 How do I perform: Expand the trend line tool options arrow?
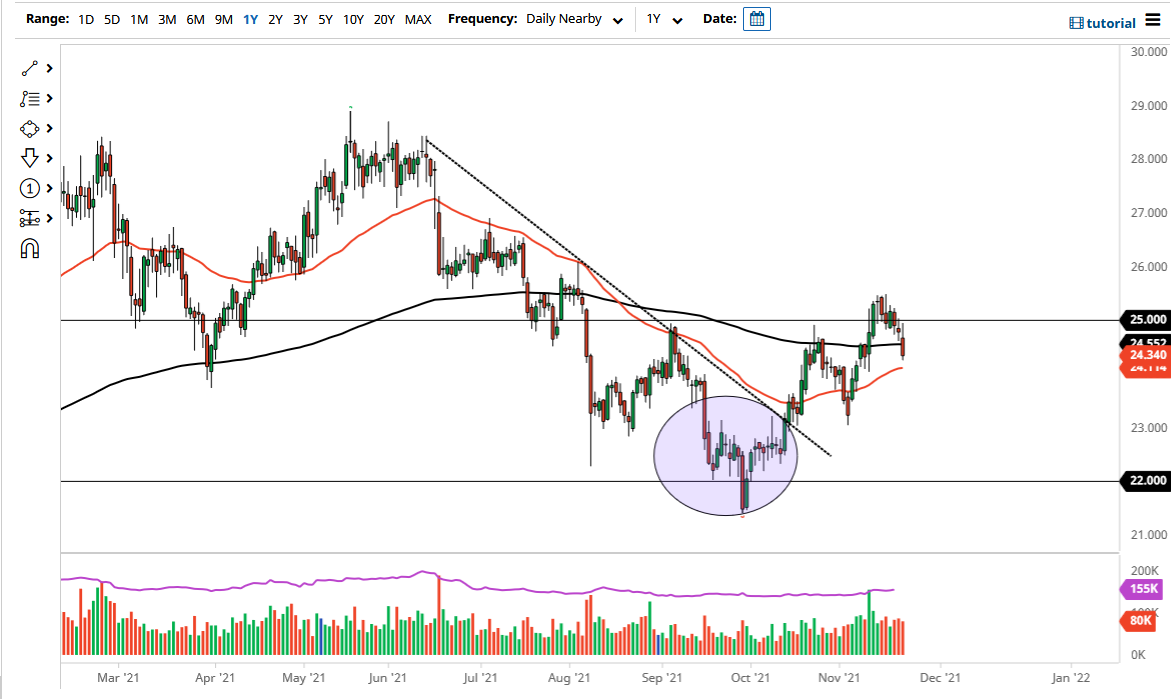49,69
